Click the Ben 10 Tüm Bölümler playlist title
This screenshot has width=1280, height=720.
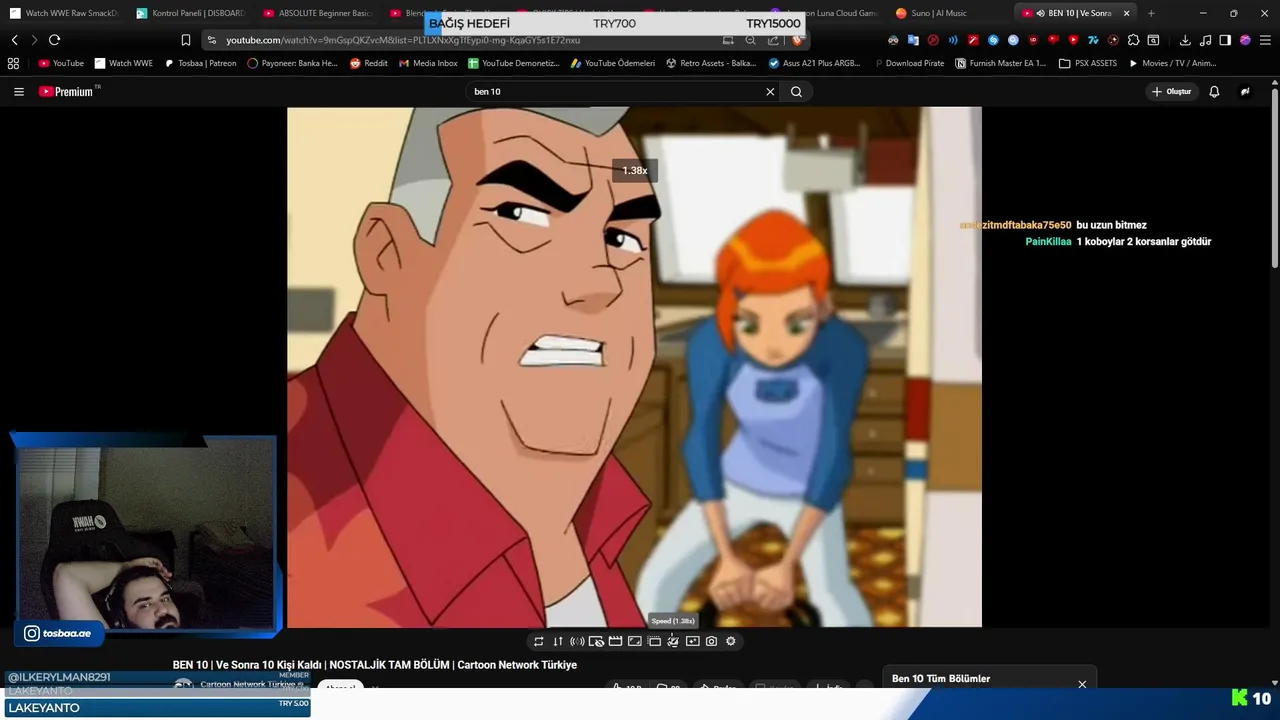(x=941, y=679)
